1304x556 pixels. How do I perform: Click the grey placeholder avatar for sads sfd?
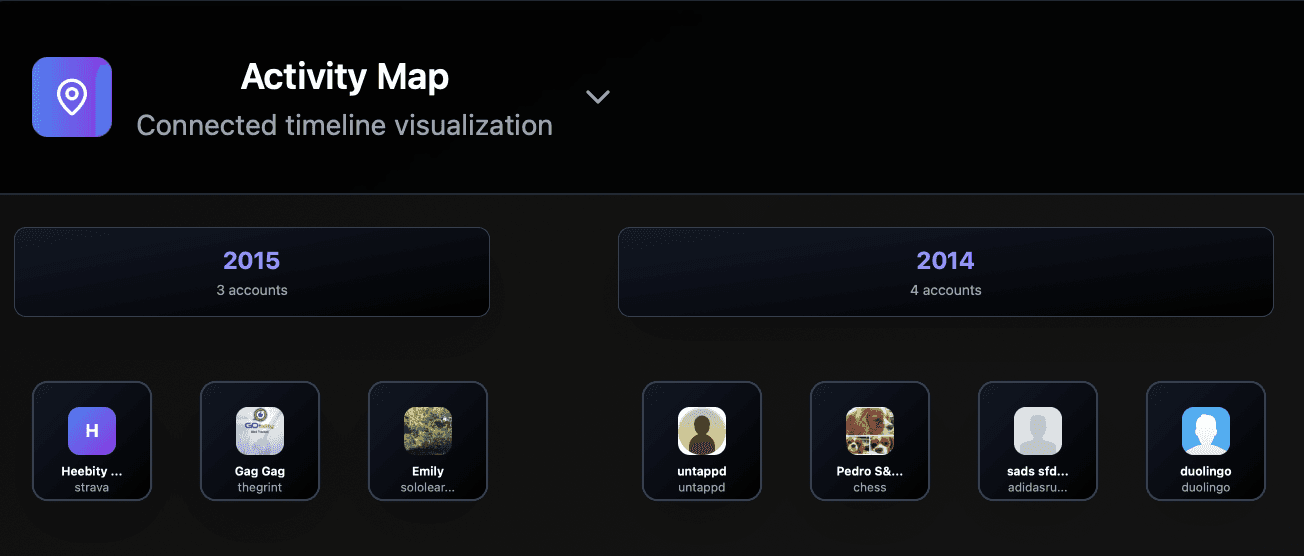[x=1038, y=431]
